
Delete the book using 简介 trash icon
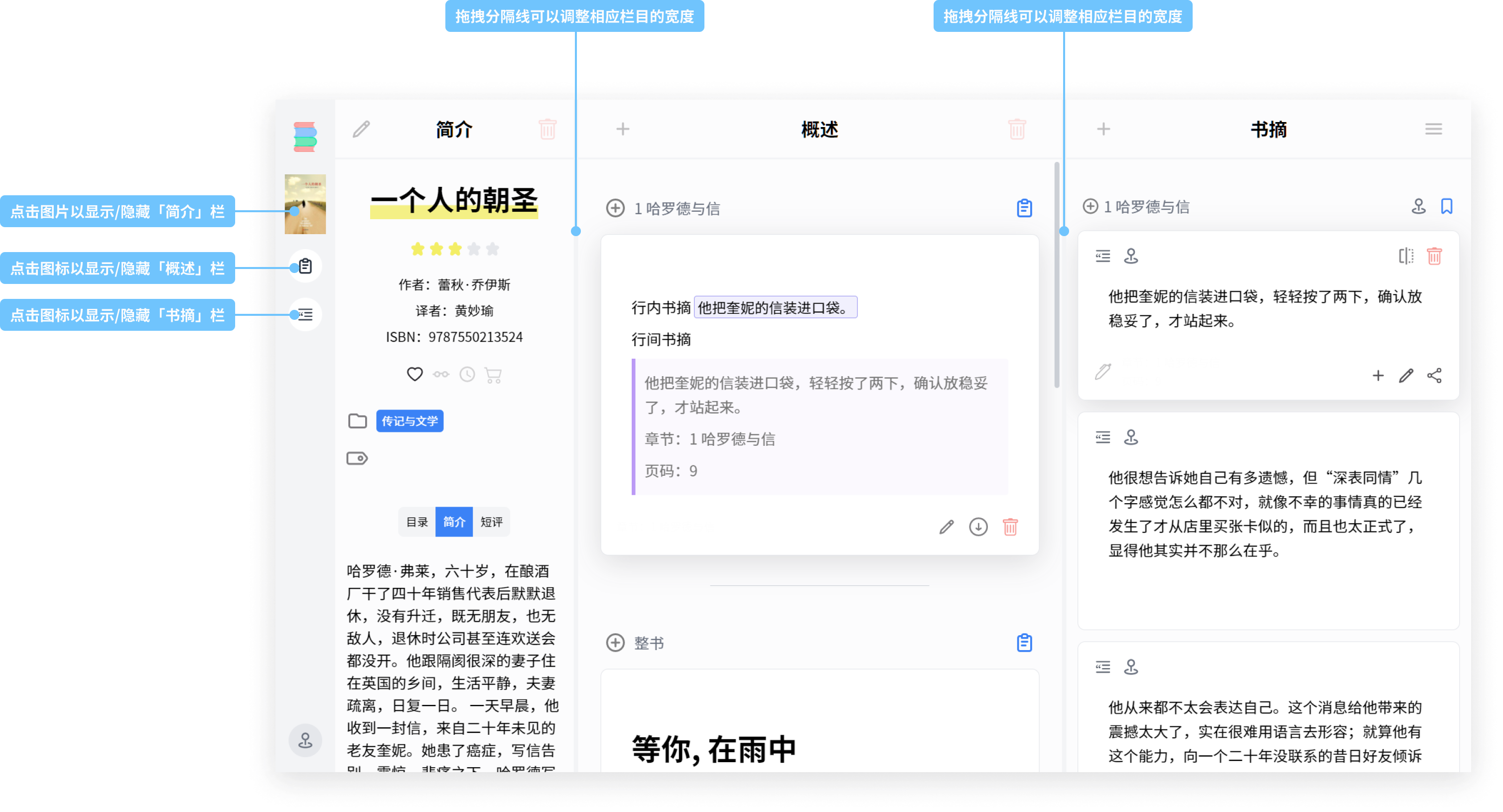[x=547, y=129]
